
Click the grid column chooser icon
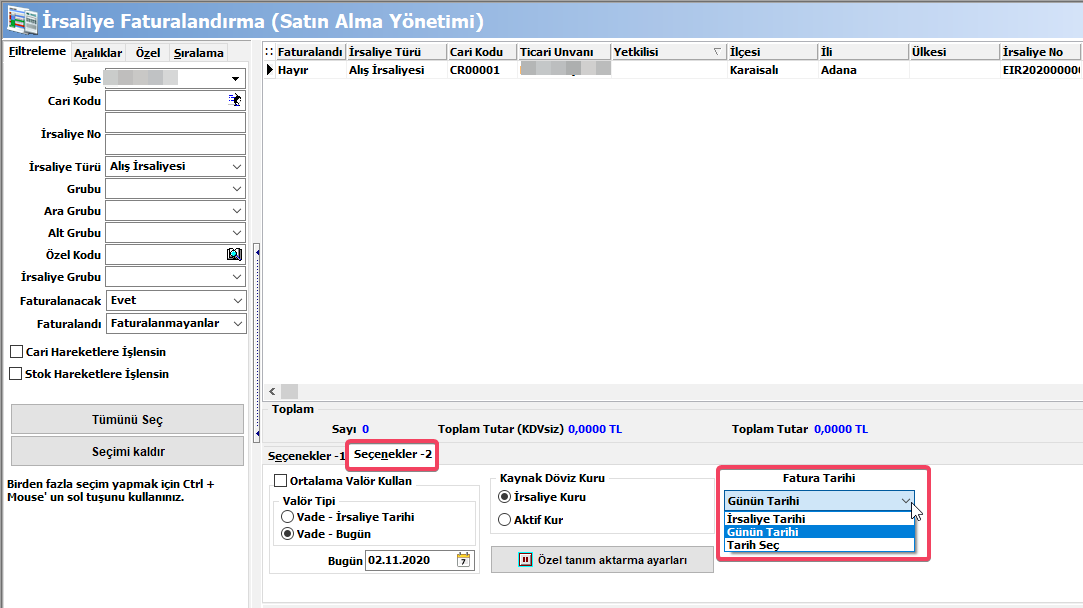[269, 52]
